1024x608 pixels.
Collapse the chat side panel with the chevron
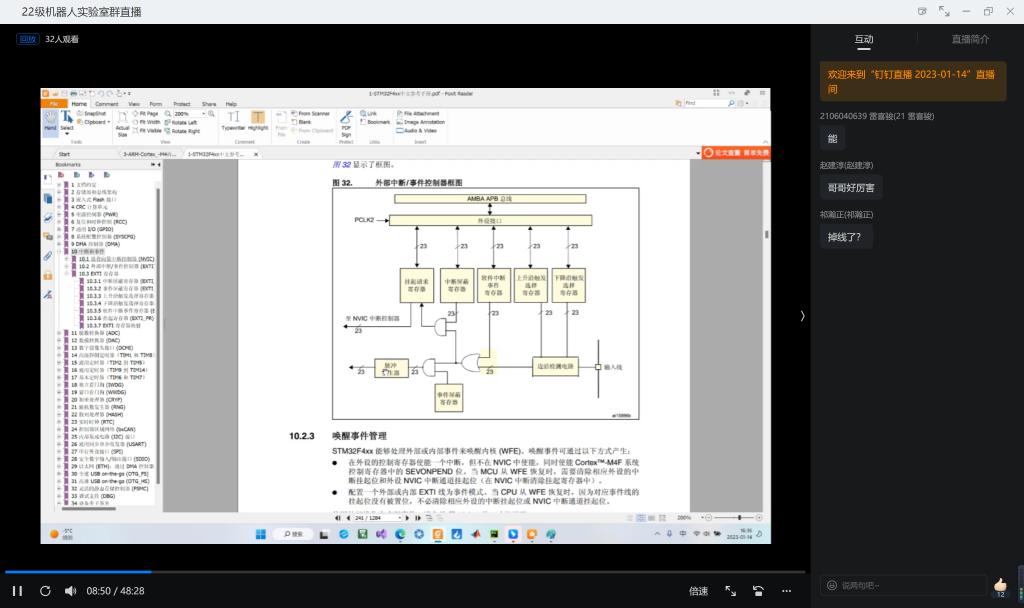click(802, 316)
